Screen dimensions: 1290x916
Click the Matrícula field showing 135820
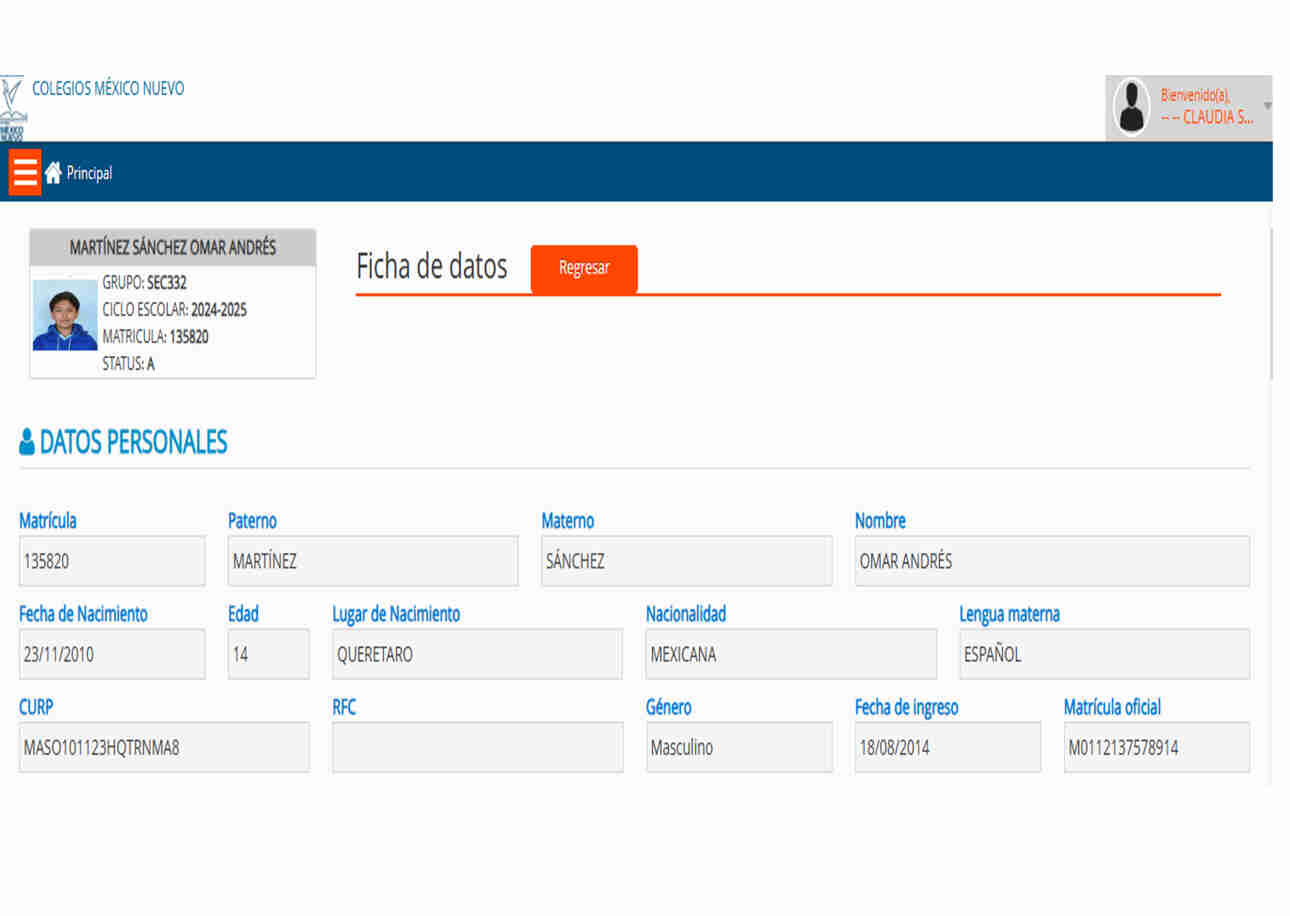point(112,561)
